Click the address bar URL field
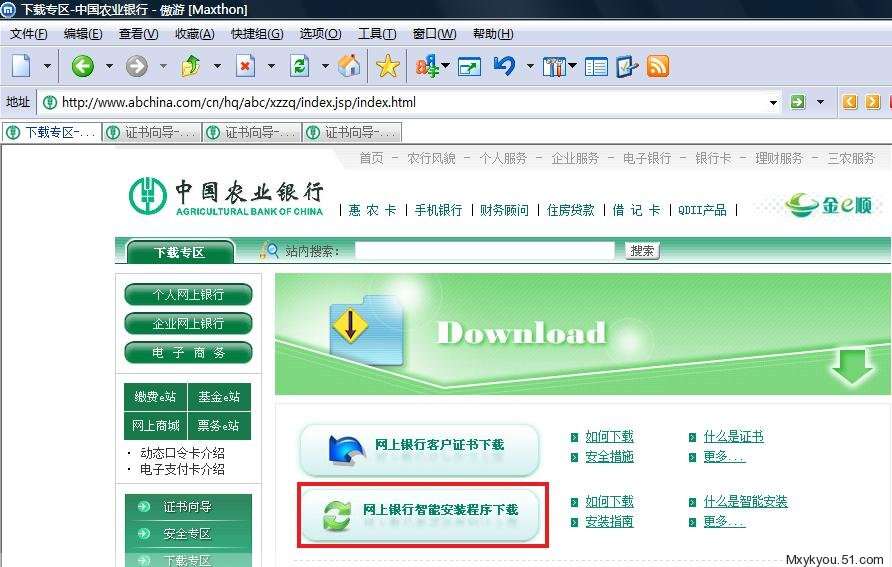The image size is (892, 567). pos(410,102)
